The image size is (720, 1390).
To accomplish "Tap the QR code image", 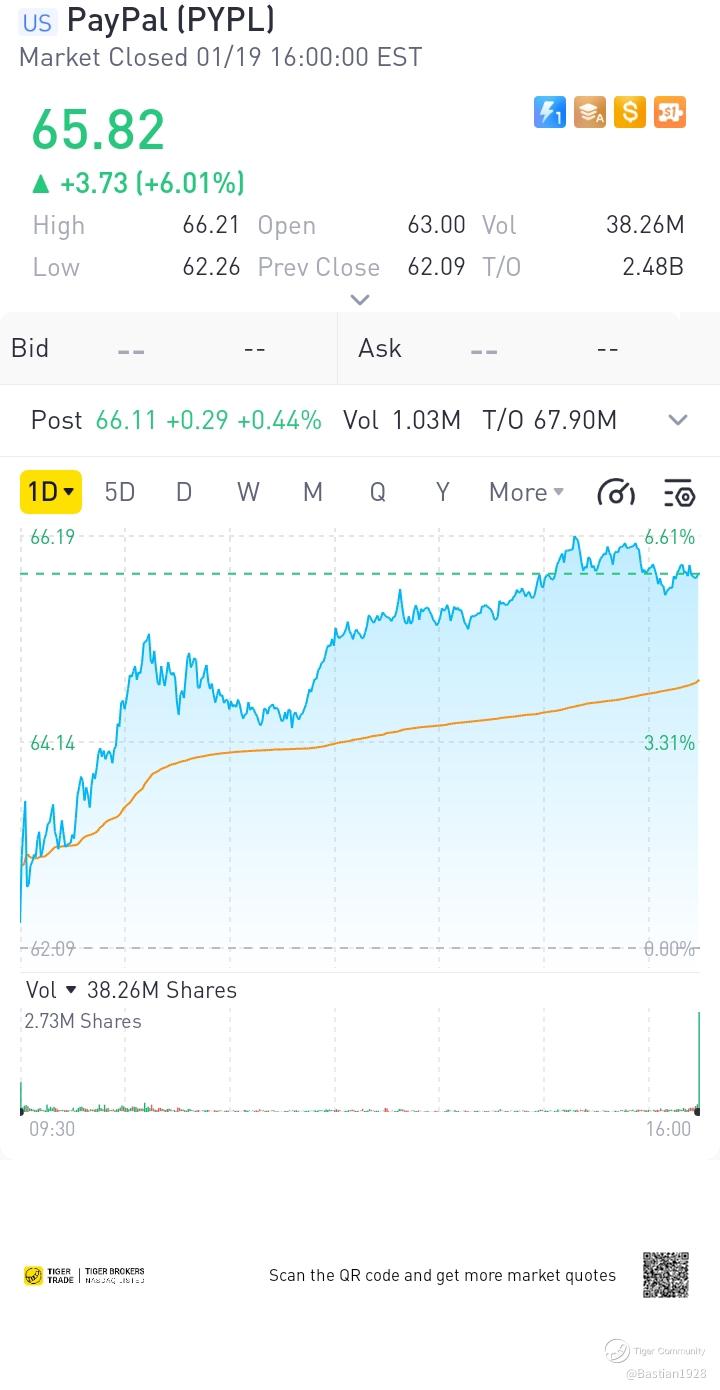I will coord(665,1275).
